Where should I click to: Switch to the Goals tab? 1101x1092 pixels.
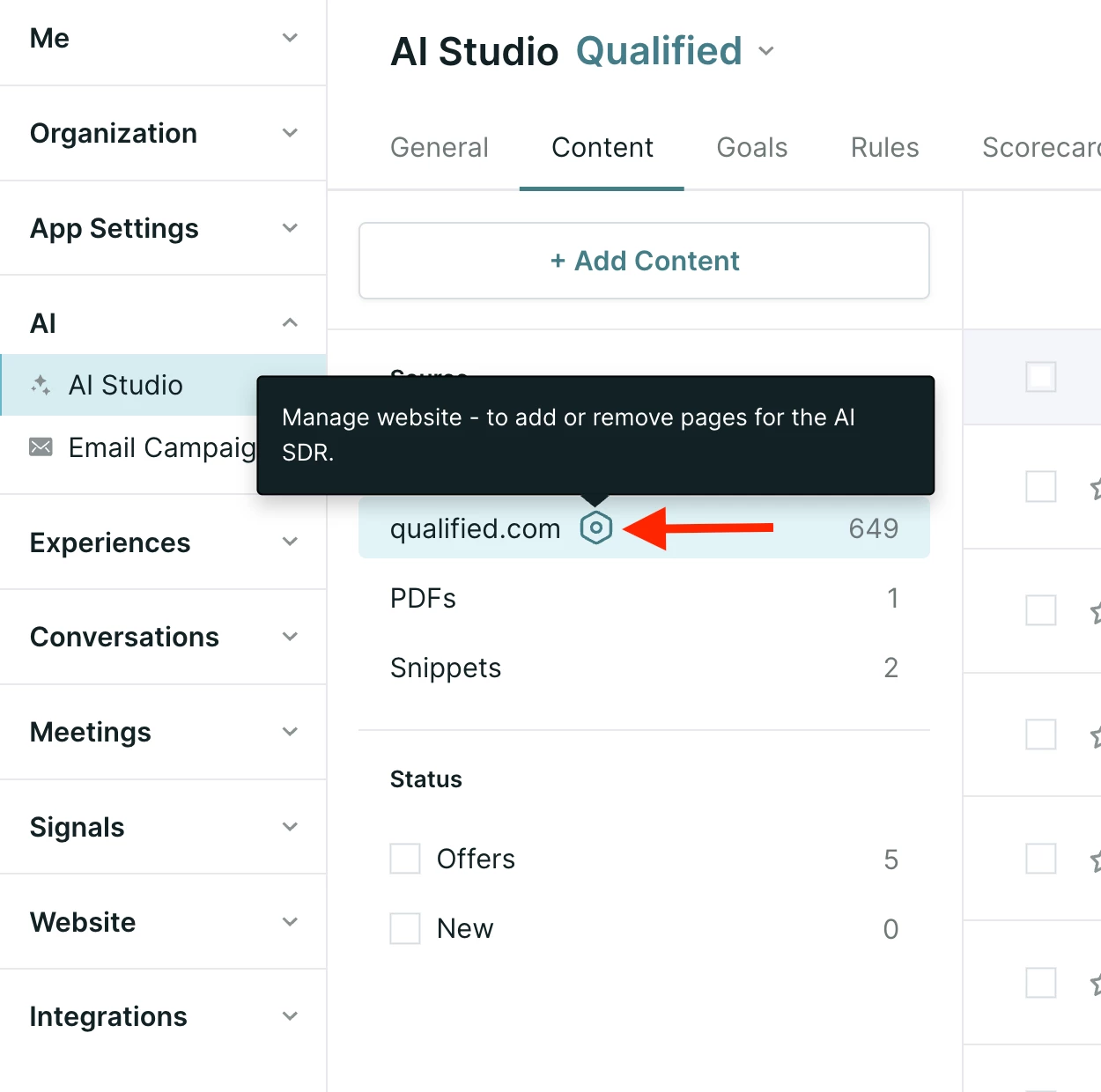(752, 147)
